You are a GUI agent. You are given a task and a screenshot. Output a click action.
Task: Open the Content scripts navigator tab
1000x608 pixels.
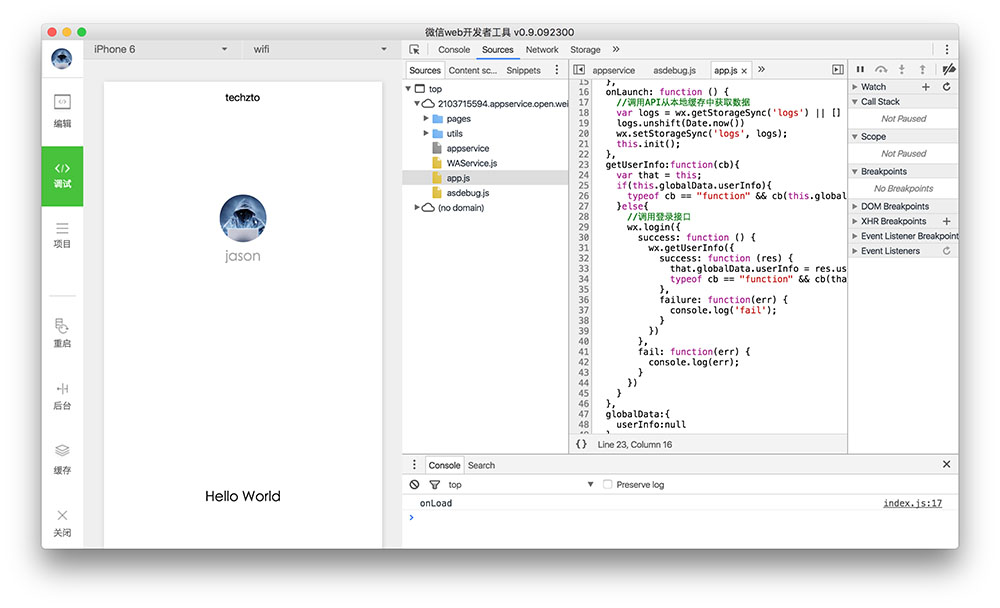473,70
